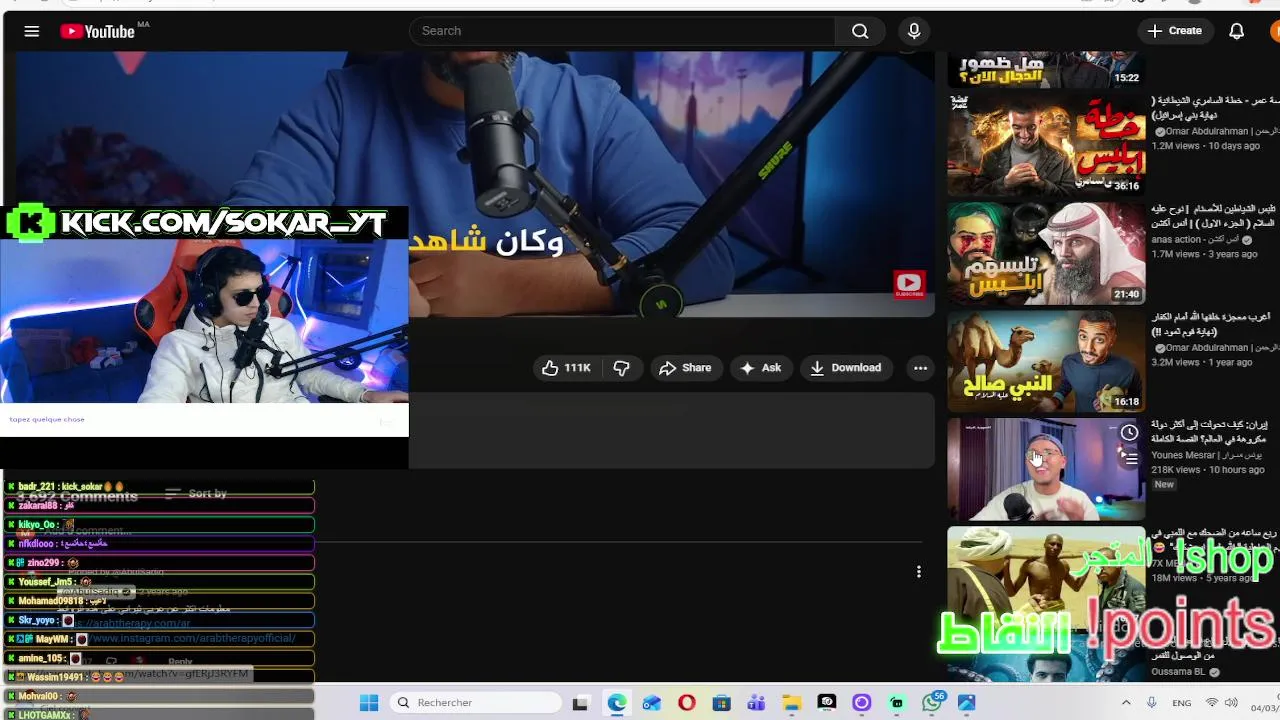The height and width of the screenshot is (720, 1280).
Task: Click the taskbar Rechercher search box
Action: [474, 703]
